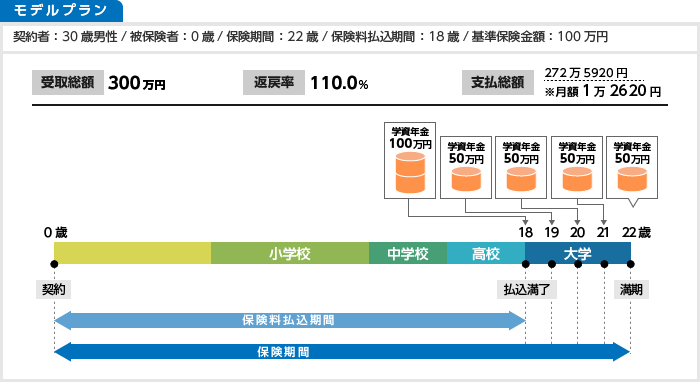
Task: Click the 保険期間 dark blue arrow bar
Action: point(342,352)
